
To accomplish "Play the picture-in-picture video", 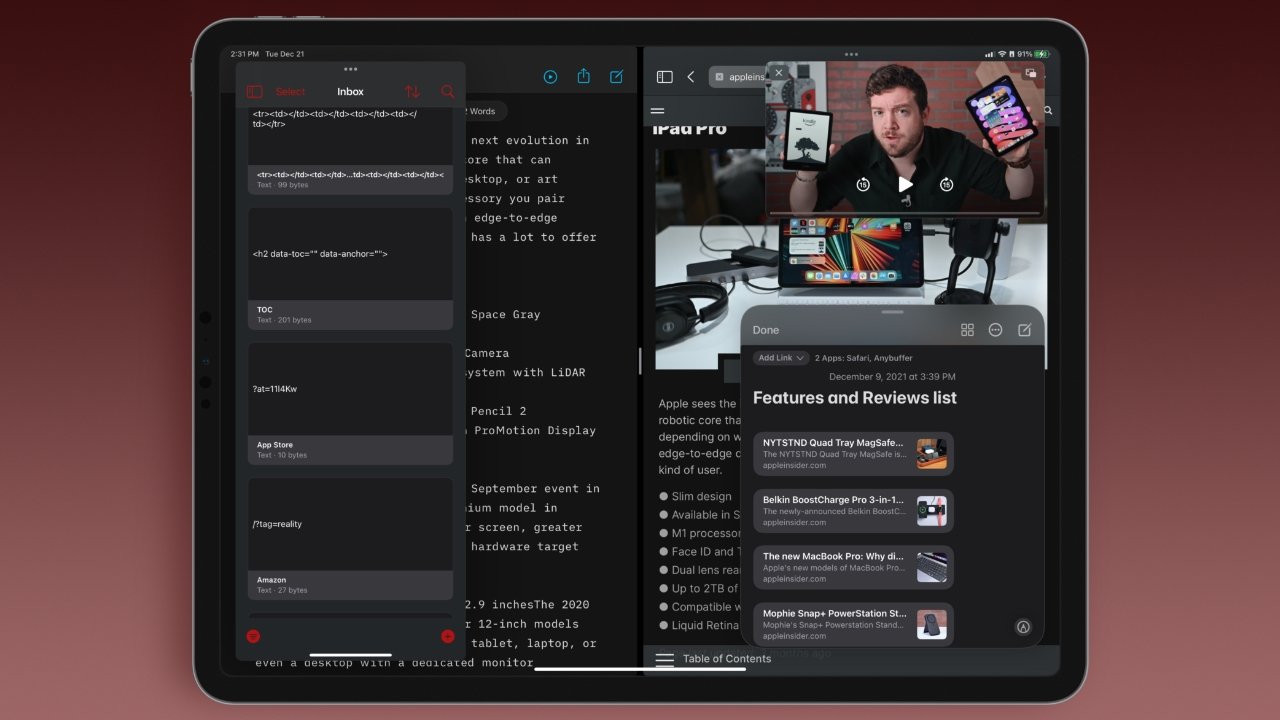I will tap(905, 184).
